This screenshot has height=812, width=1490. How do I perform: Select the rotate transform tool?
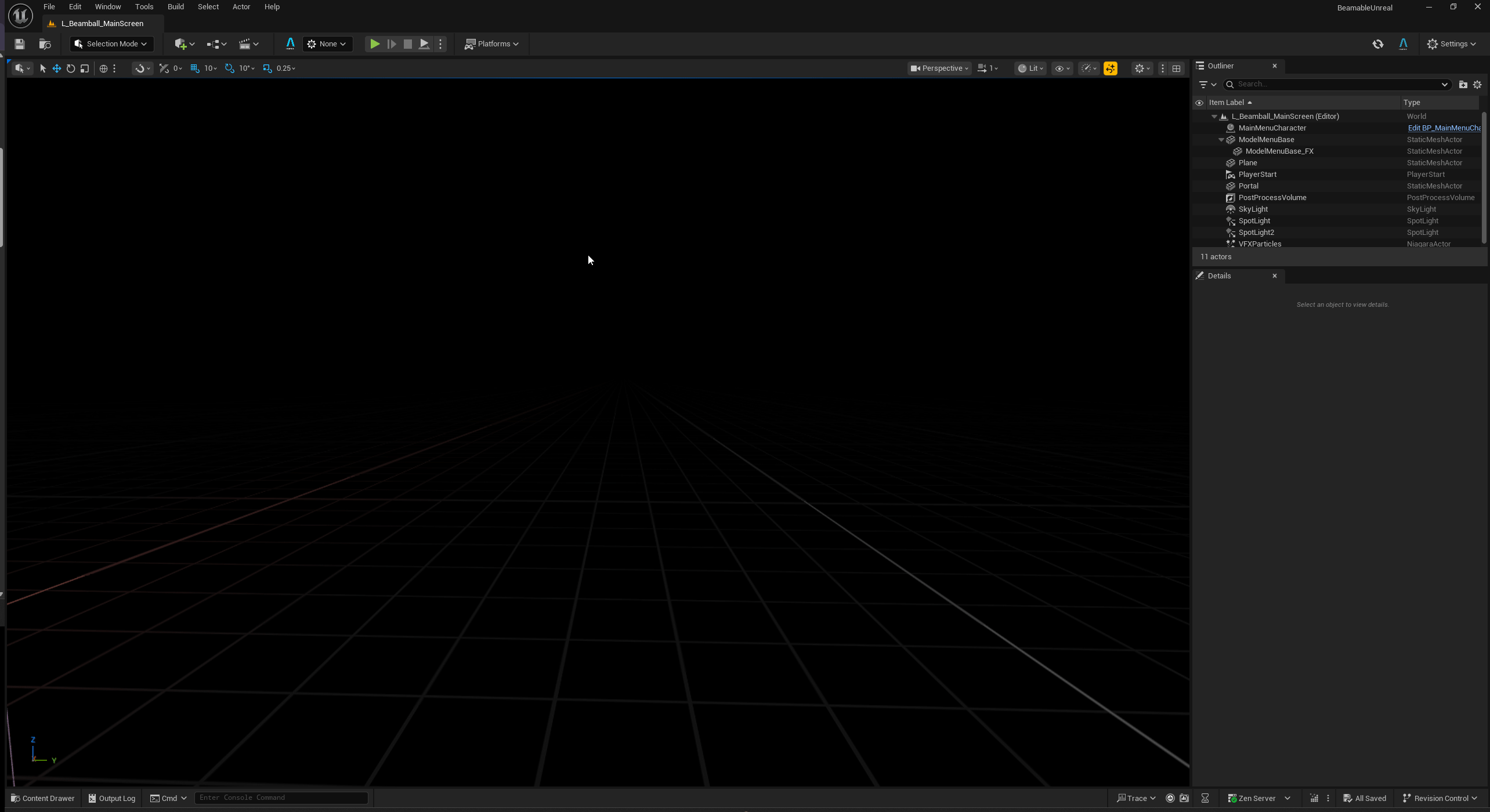click(x=71, y=68)
